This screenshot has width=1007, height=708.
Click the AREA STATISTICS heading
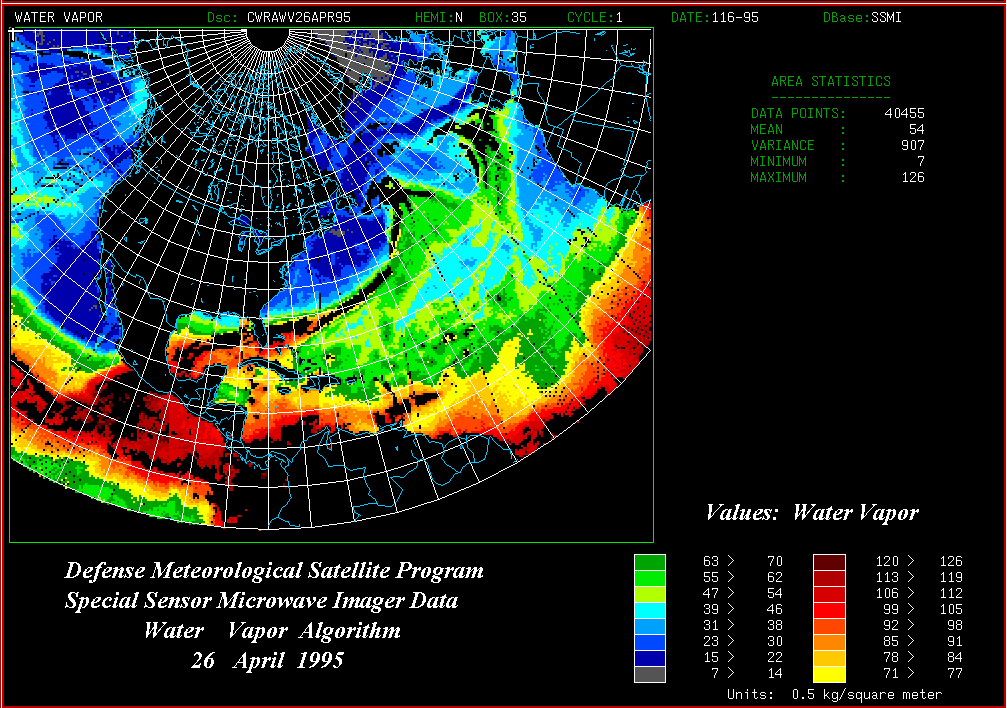[830, 82]
